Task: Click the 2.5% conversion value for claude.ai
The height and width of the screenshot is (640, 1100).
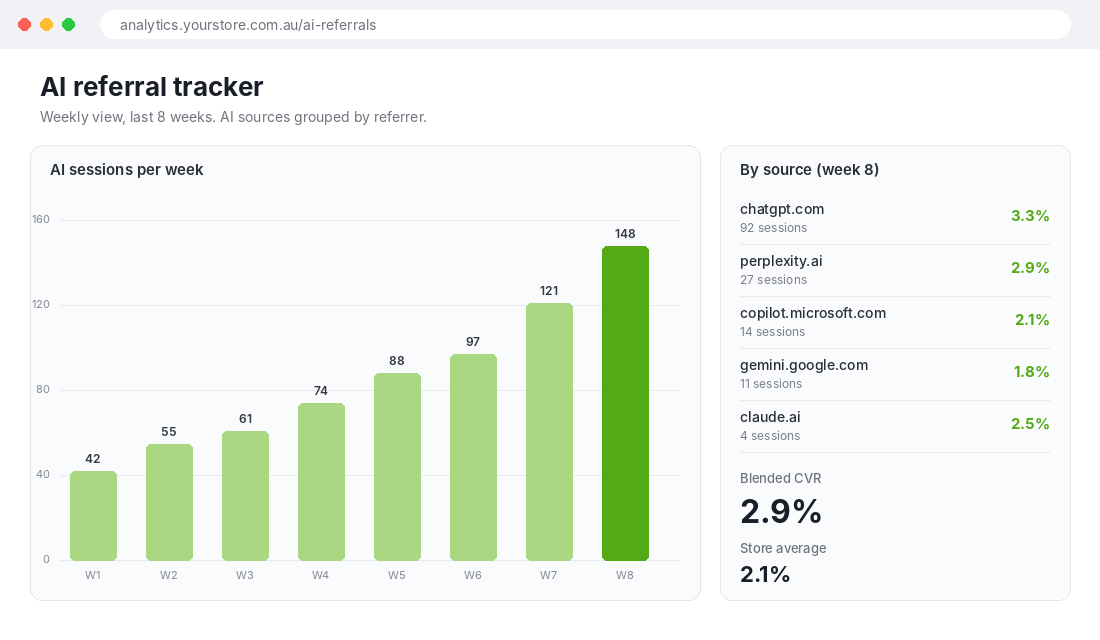Action: [1030, 423]
